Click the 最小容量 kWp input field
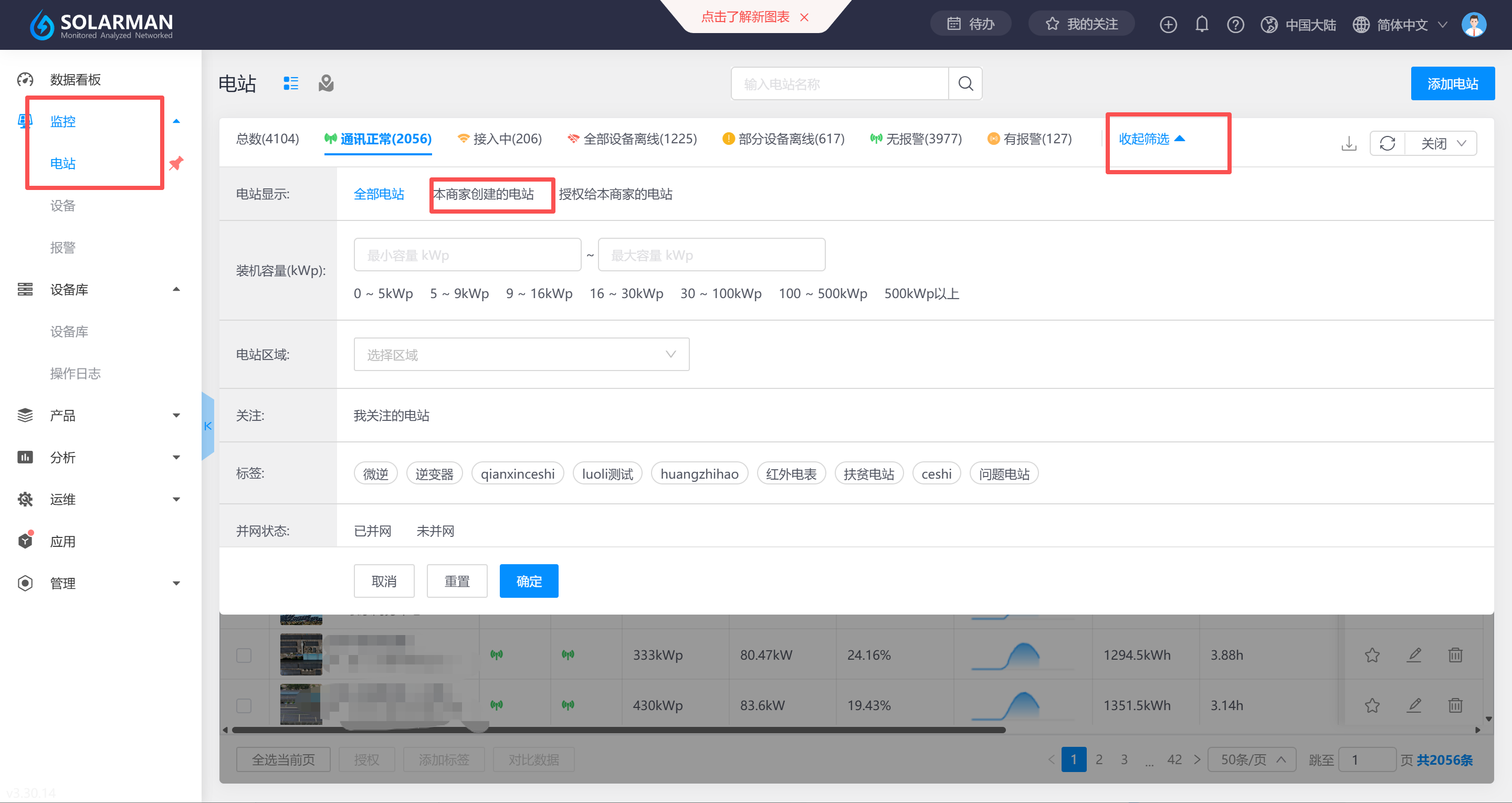The width and height of the screenshot is (1512, 803). [x=467, y=255]
